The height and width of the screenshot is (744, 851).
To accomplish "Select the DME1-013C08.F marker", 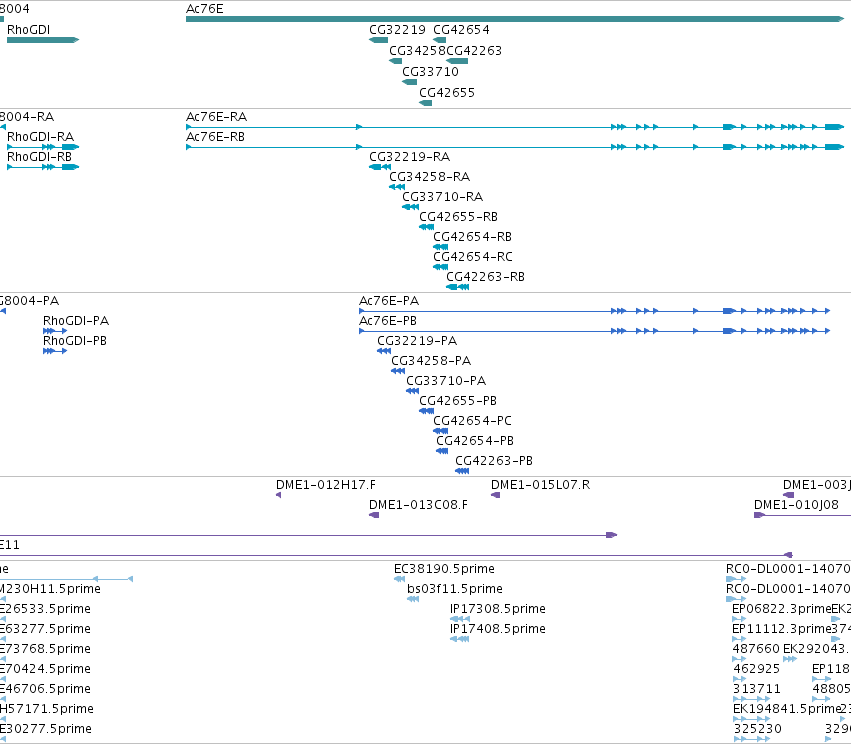I will click(374, 515).
